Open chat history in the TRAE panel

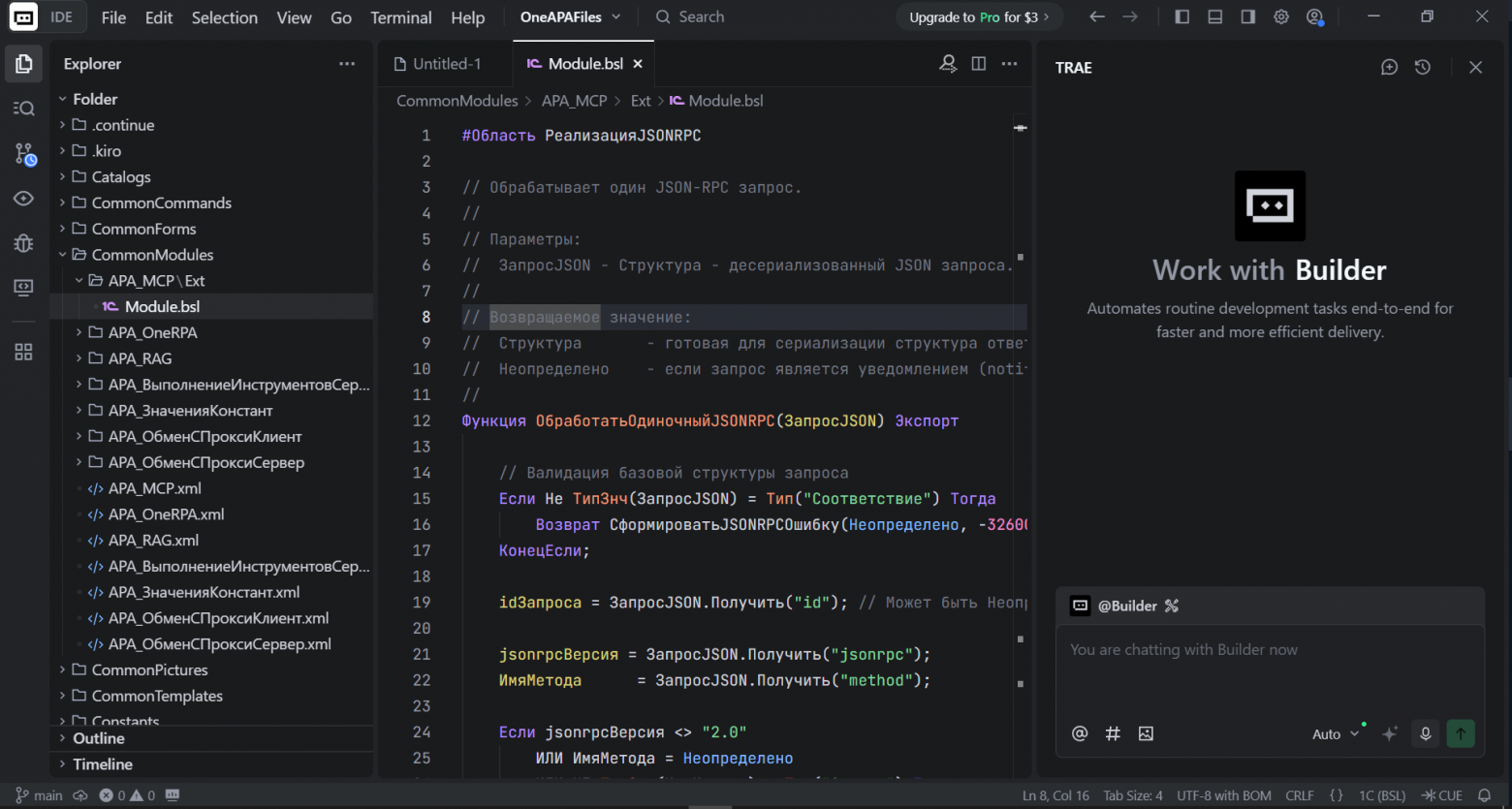pos(1423,67)
